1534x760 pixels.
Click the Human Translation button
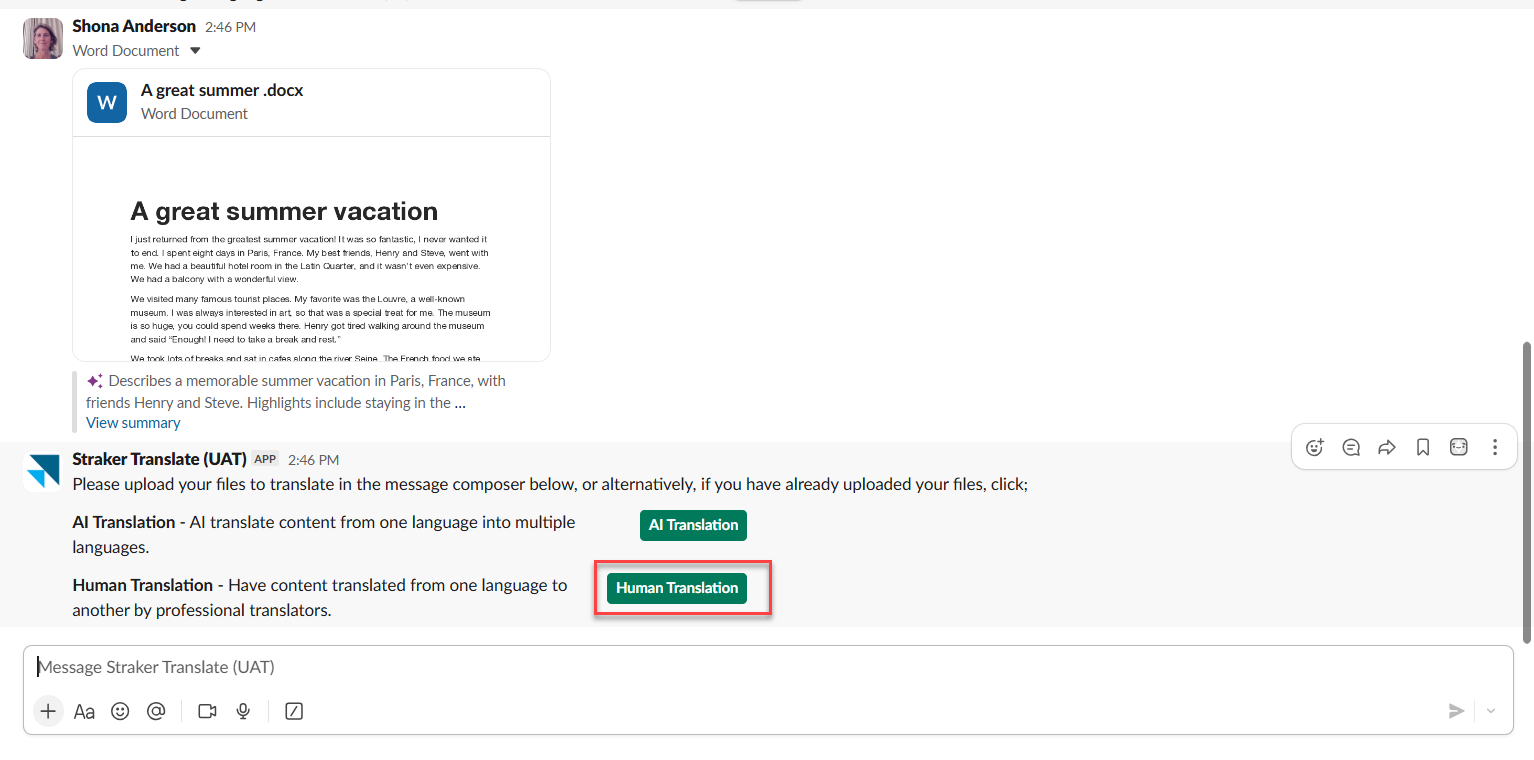click(677, 588)
